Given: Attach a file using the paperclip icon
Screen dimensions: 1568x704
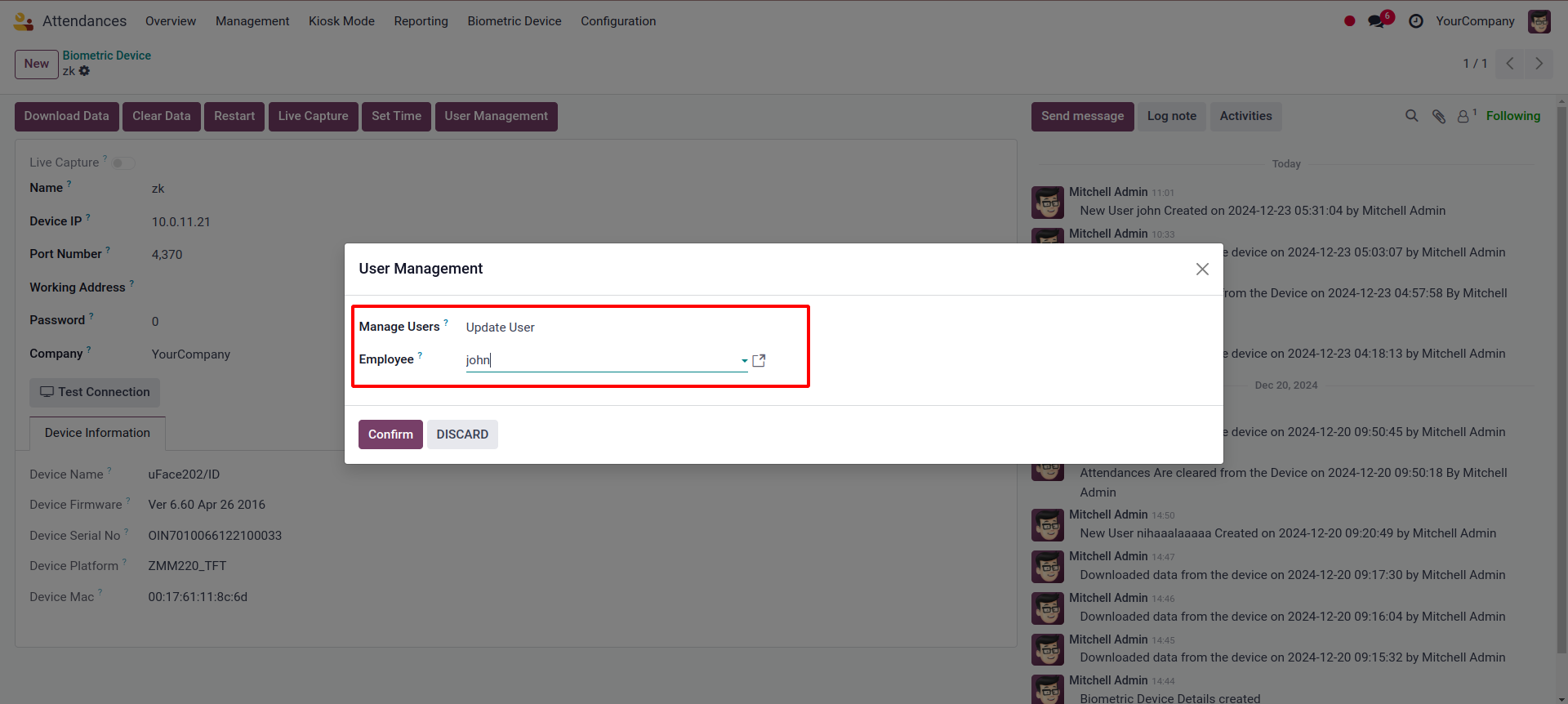Looking at the screenshot, I should pos(1439,116).
